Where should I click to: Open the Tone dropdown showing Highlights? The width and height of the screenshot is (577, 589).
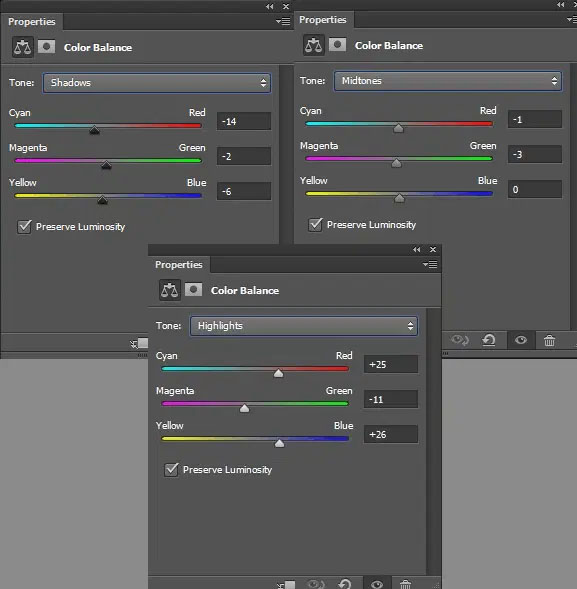coord(304,326)
